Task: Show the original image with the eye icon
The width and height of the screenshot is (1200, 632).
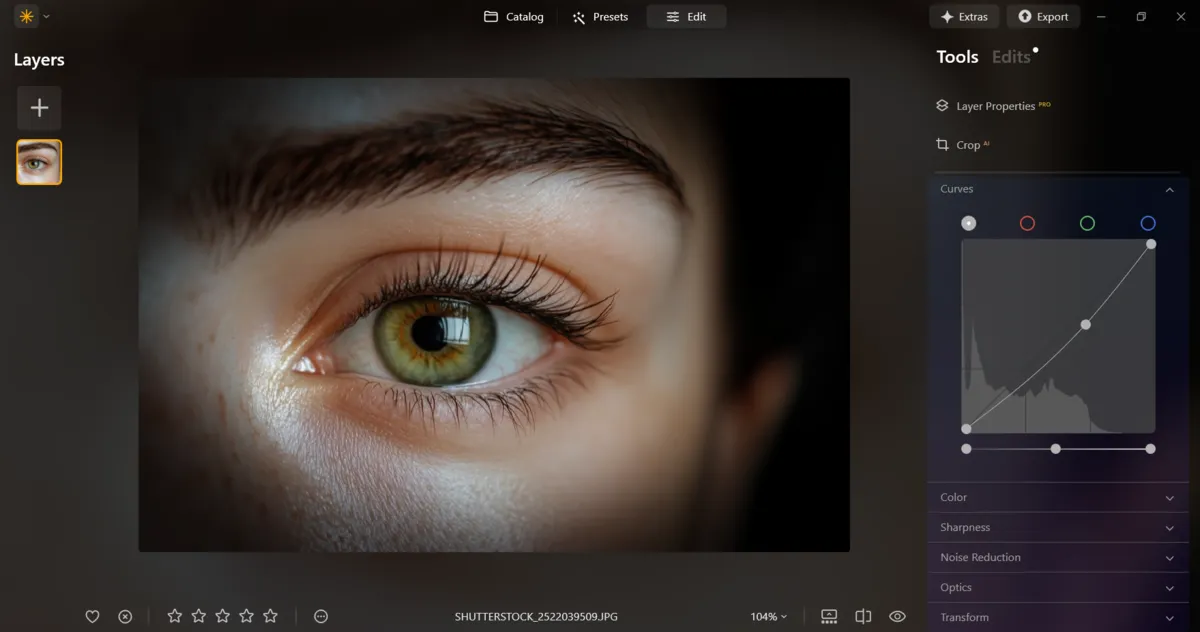Action: pyautogui.click(x=896, y=616)
